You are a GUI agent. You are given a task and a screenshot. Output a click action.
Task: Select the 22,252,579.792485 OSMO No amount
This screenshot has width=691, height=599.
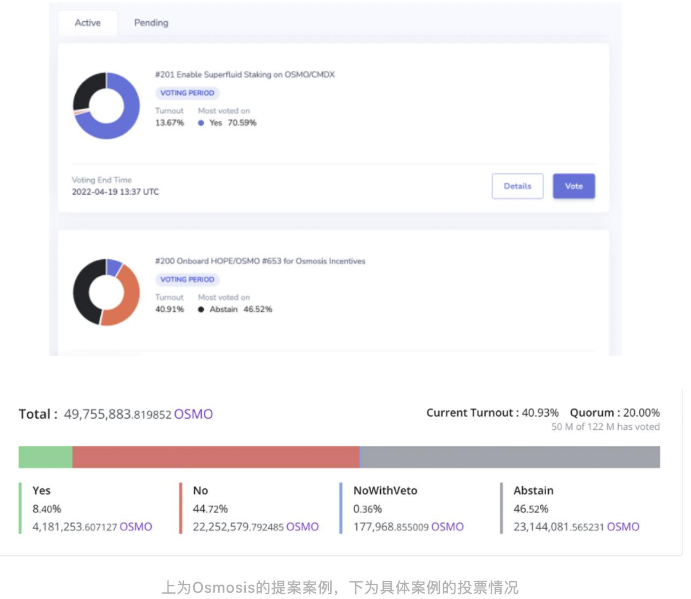256,527
